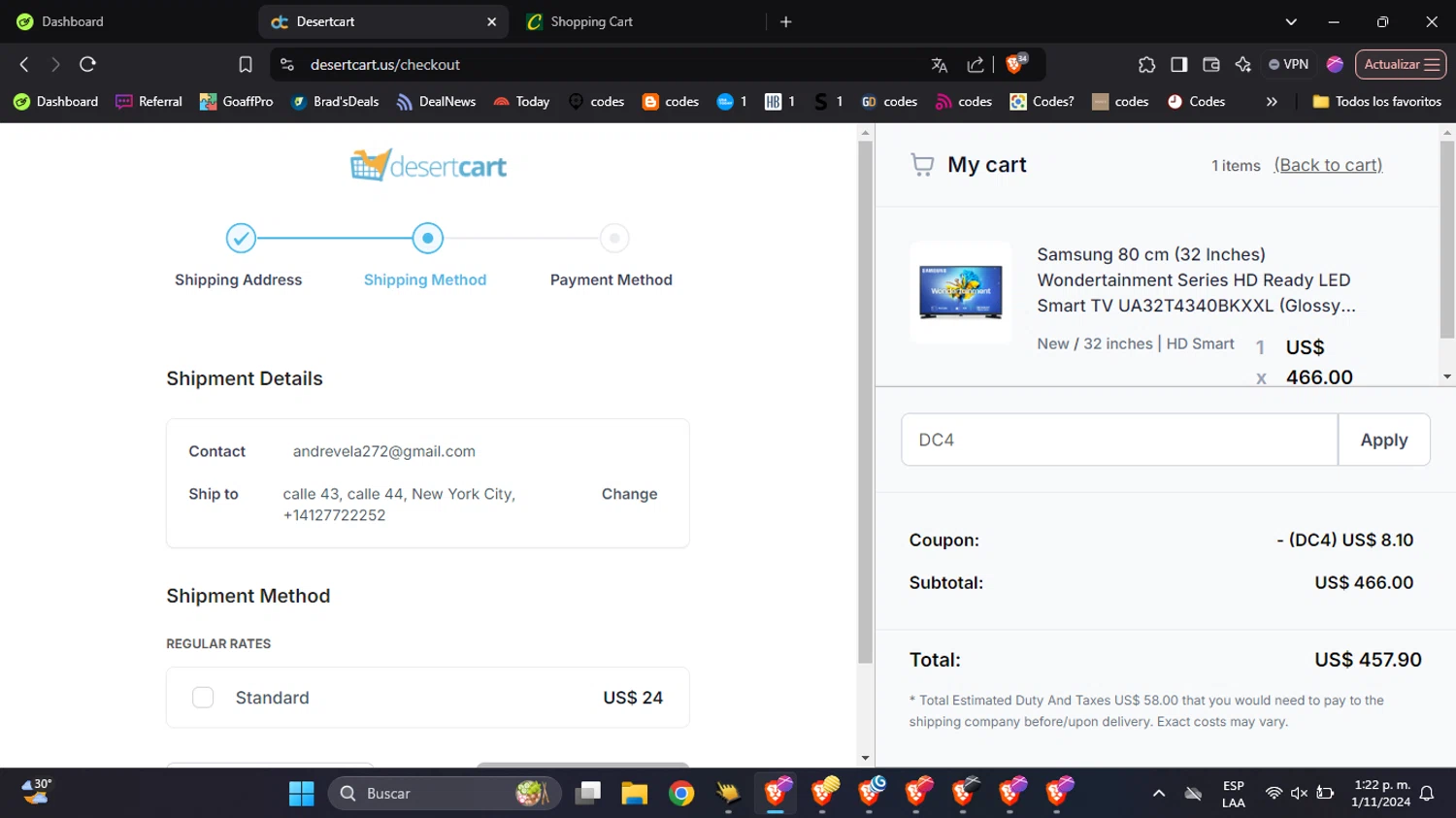
Task: Expand the tab search dropdown arrow
Action: click(x=1291, y=21)
